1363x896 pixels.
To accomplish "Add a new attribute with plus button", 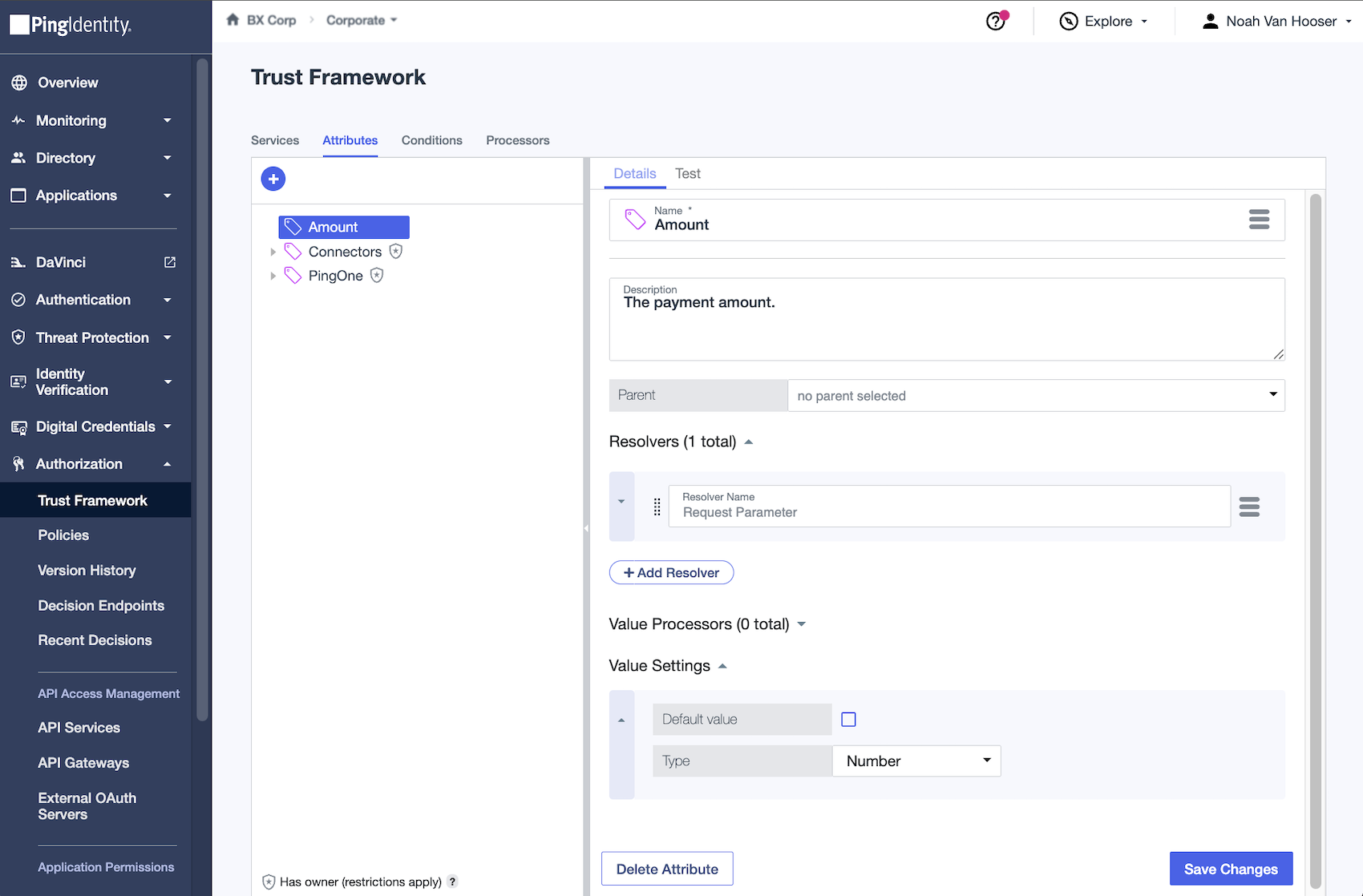I will pyautogui.click(x=273, y=179).
